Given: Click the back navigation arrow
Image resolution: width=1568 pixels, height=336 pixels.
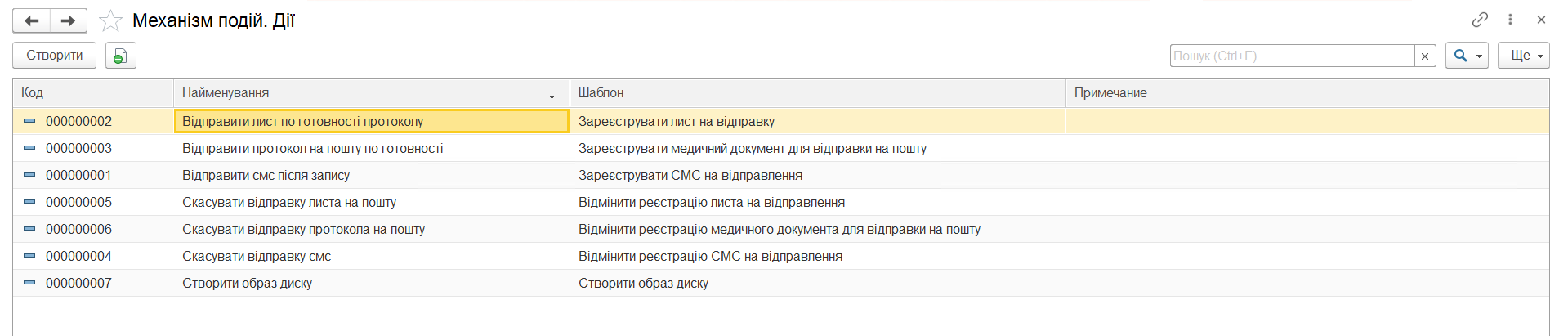Looking at the screenshot, I should click(x=32, y=20).
